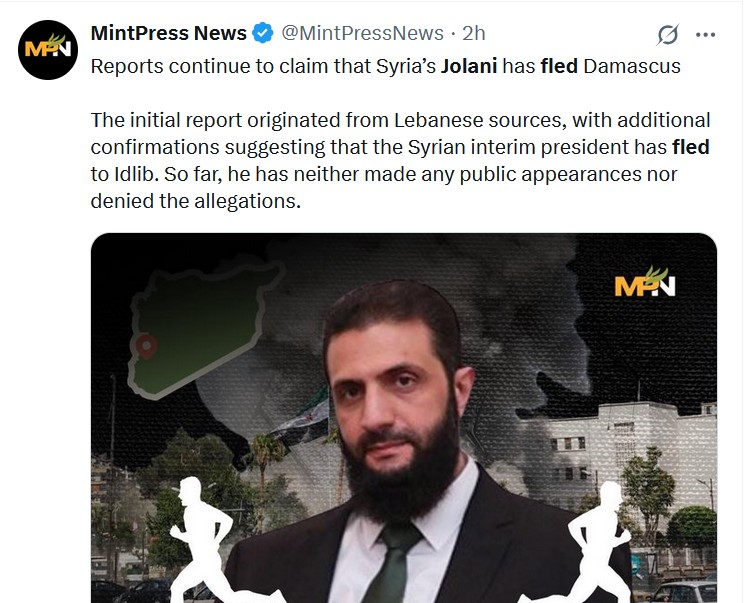The width and height of the screenshot is (745, 603).
Task: Click the bold word Jolani
Action: [x=469, y=66]
